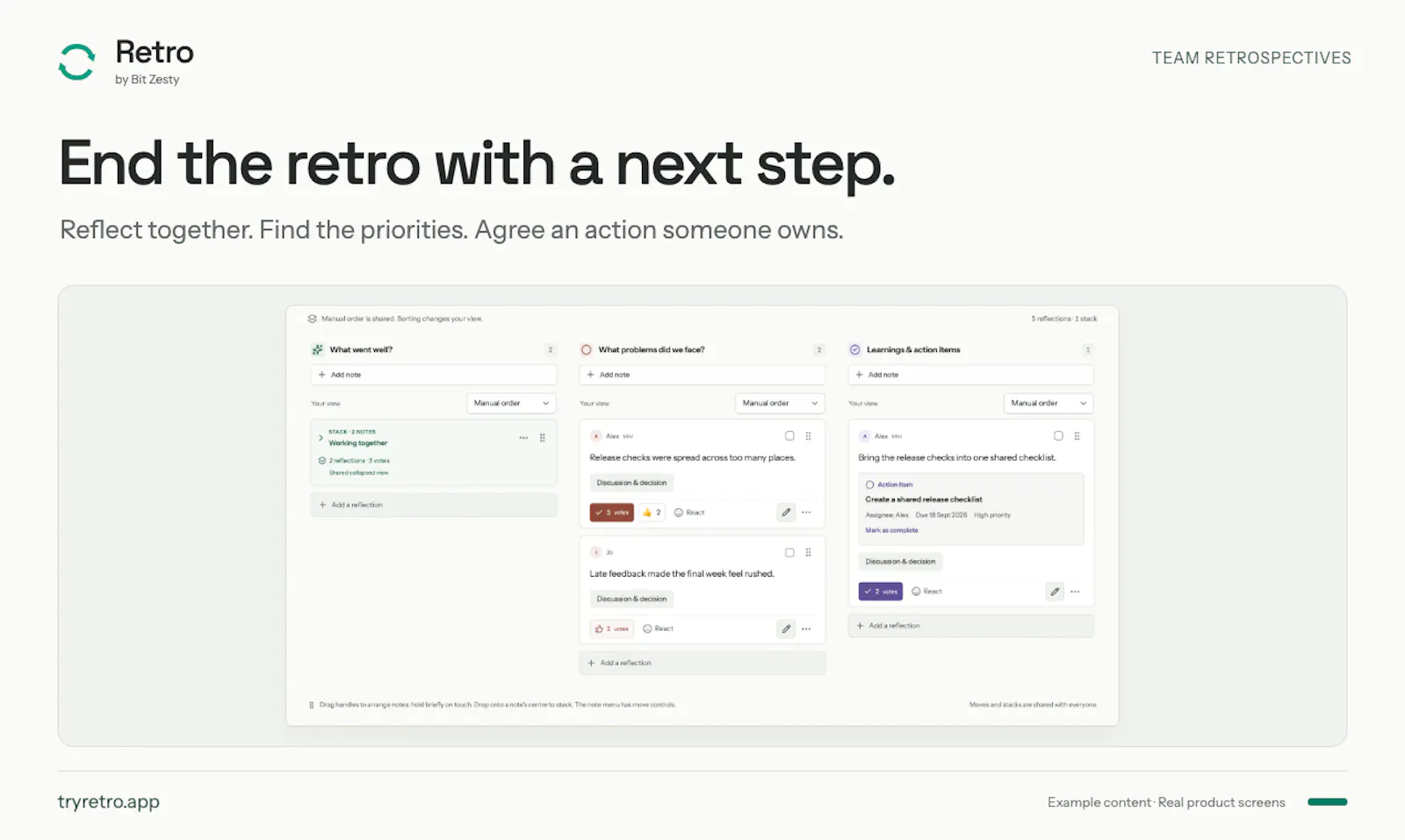Click the Due 18 Sept 2026 text
This screenshot has height=840, width=1405.
tap(941, 515)
